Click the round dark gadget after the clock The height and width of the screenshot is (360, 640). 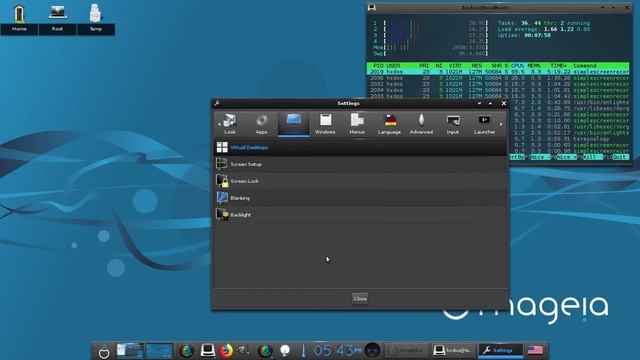click(x=372, y=350)
